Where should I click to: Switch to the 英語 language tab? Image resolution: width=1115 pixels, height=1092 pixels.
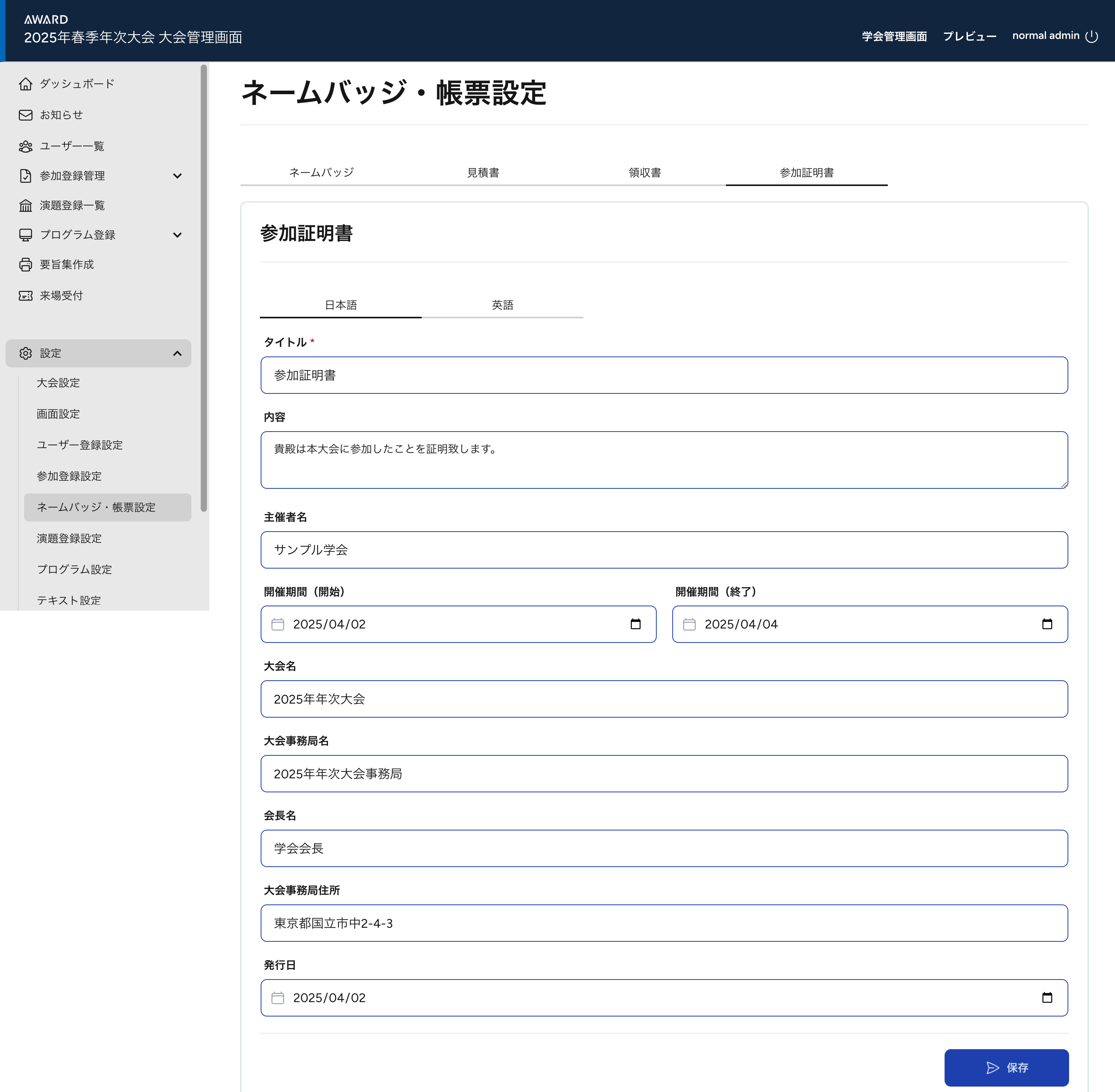click(x=502, y=305)
